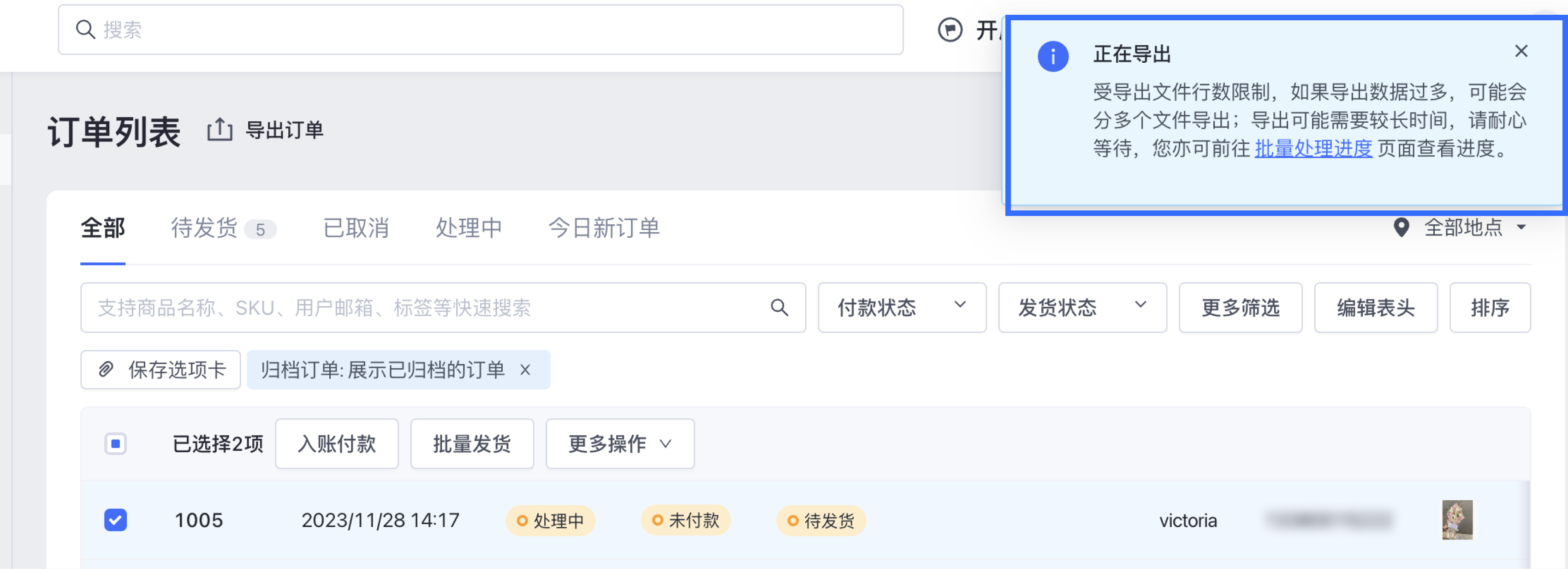Click the magnifier icon in quick search

pos(779,308)
